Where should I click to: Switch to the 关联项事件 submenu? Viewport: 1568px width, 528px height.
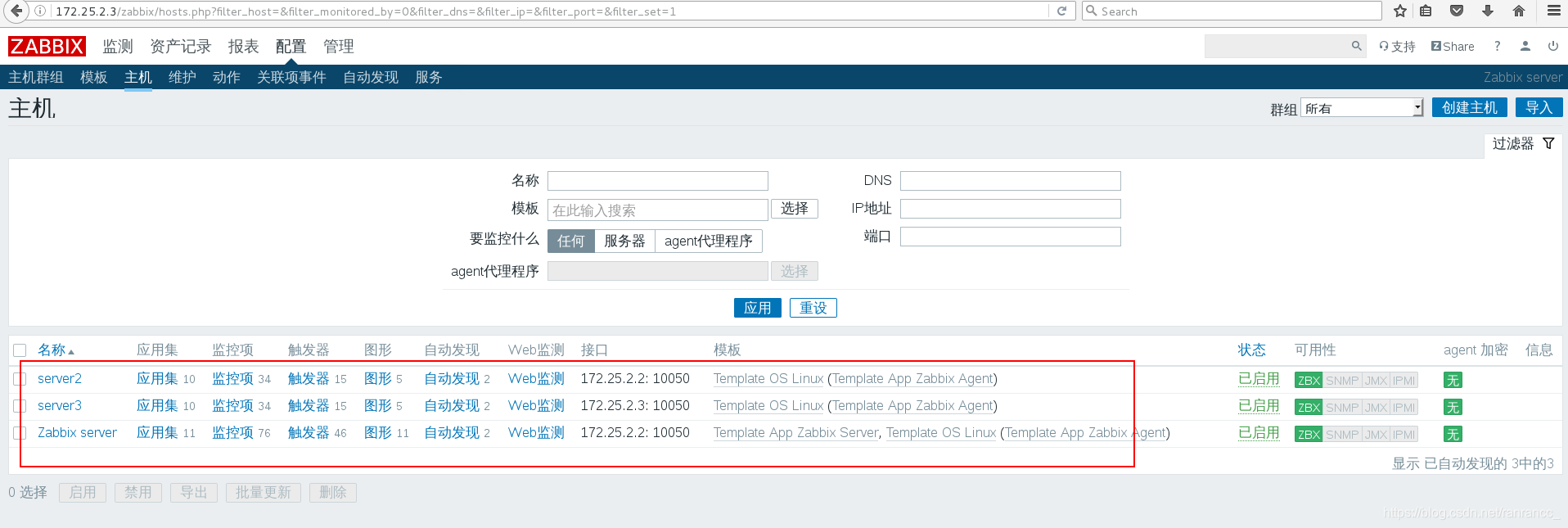click(x=291, y=77)
